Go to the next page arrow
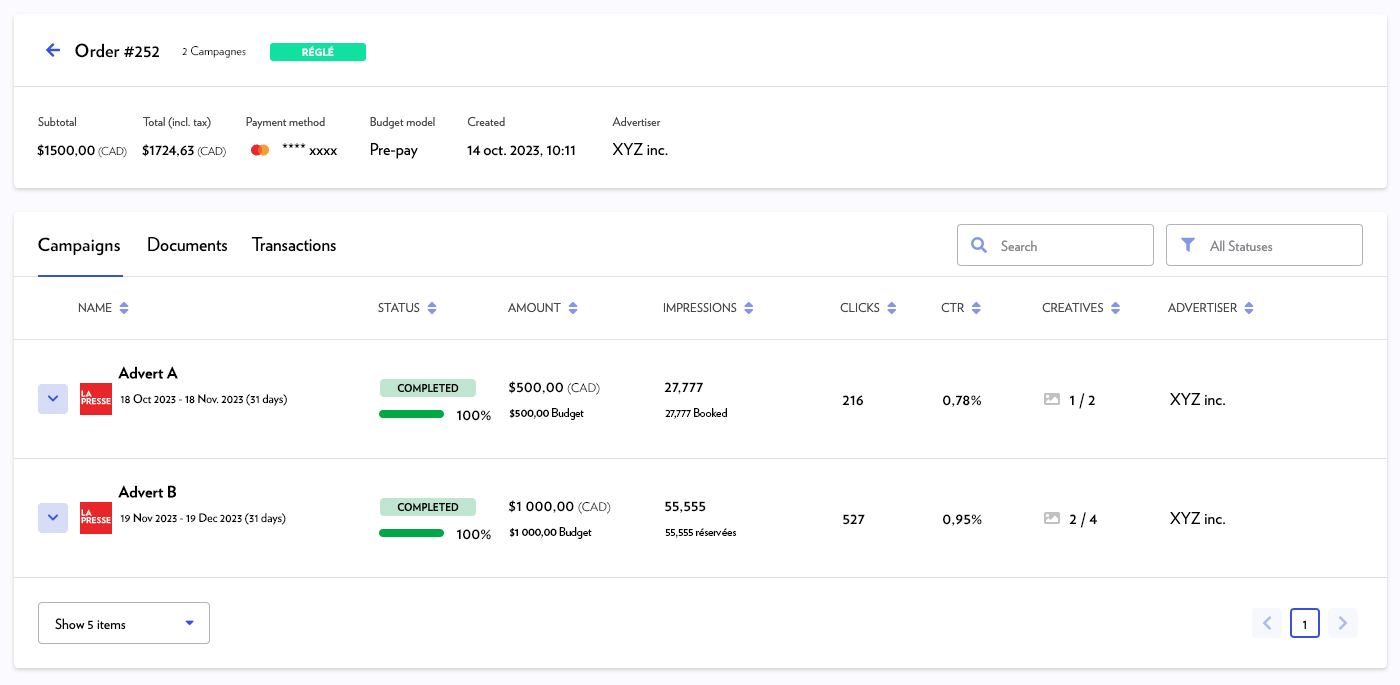 click(x=1343, y=623)
